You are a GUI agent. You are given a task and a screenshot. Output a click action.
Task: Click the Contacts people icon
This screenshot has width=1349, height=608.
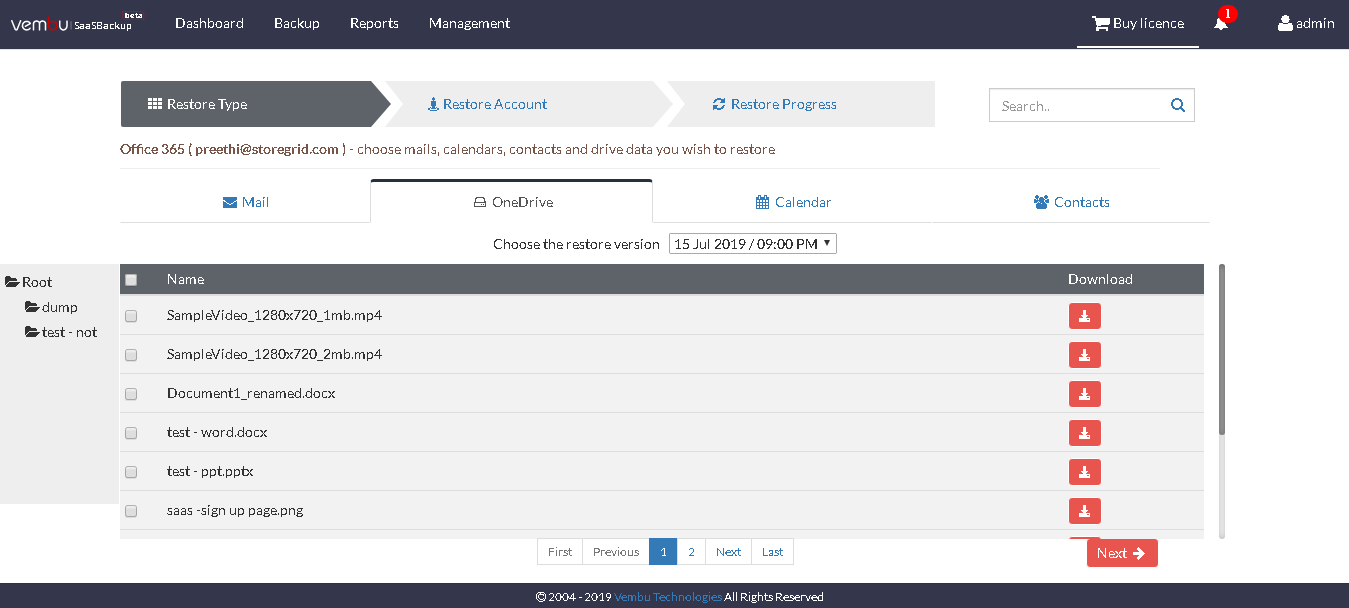pyautogui.click(x=1041, y=202)
